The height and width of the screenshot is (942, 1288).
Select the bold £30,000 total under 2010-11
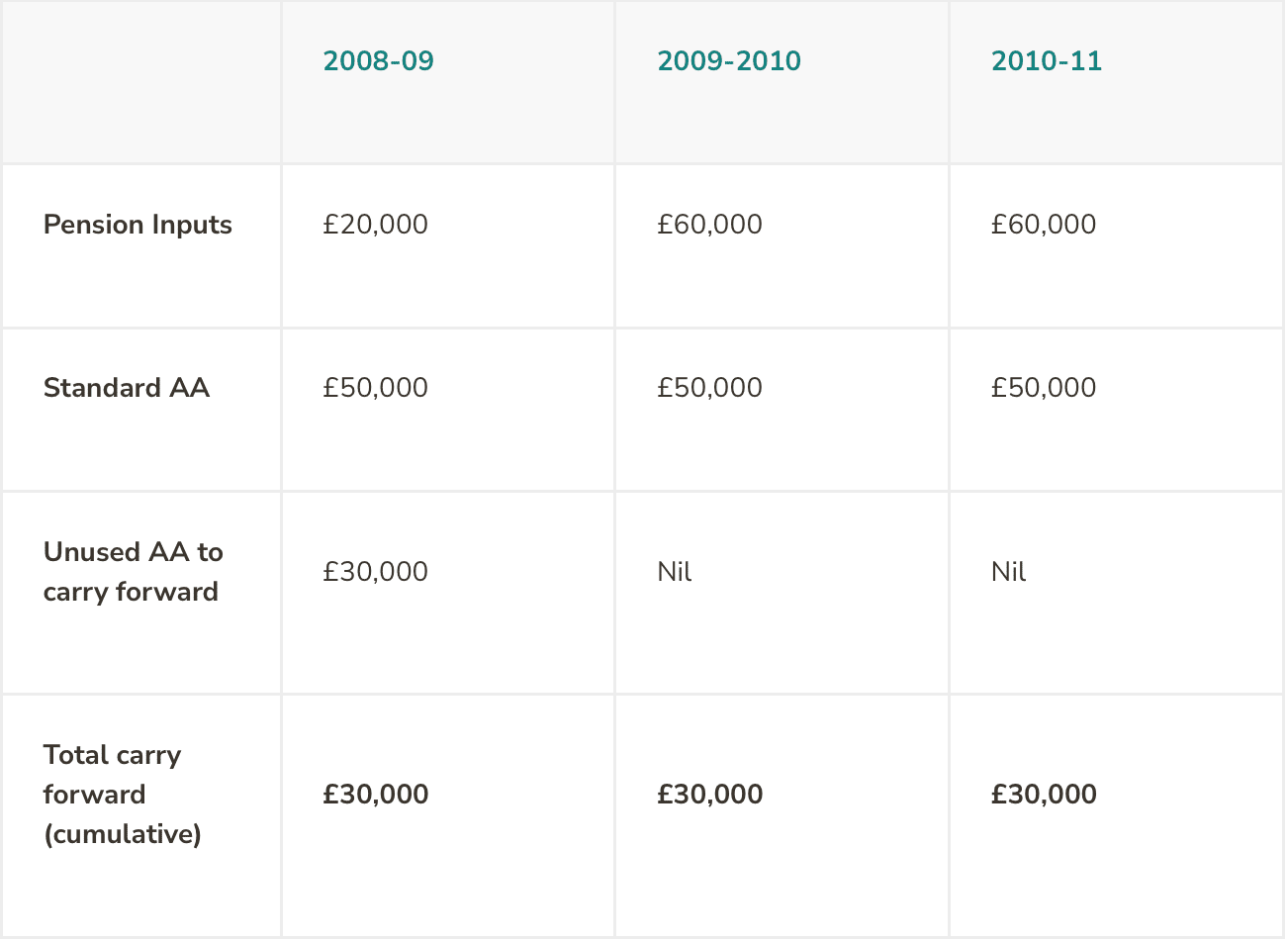(x=1044, y=795)
